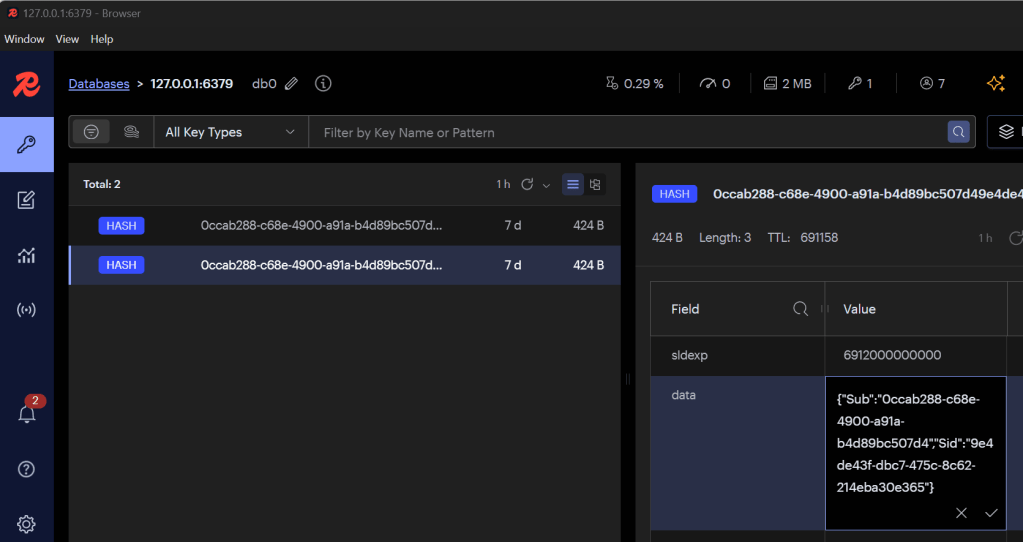Apply the data value edit checkmark

[x=991, y=513]
